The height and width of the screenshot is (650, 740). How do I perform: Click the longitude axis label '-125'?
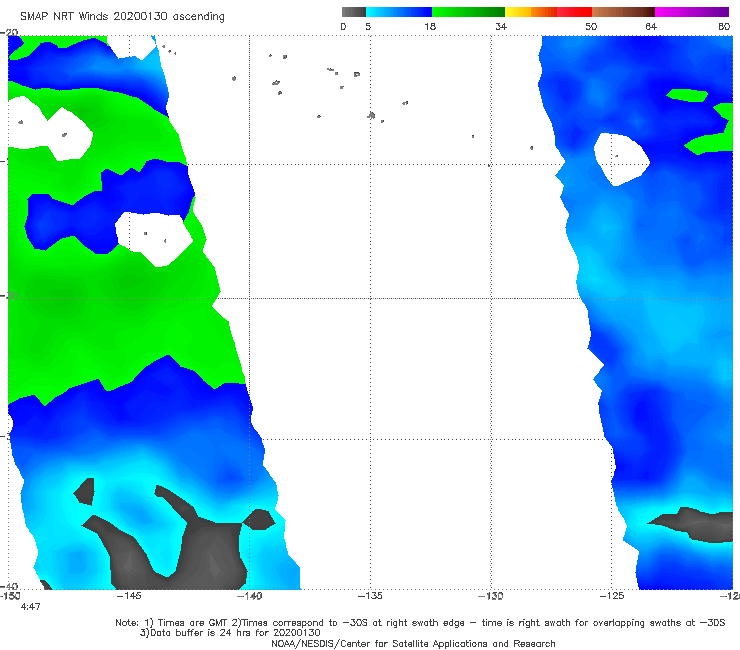(612, 596)
